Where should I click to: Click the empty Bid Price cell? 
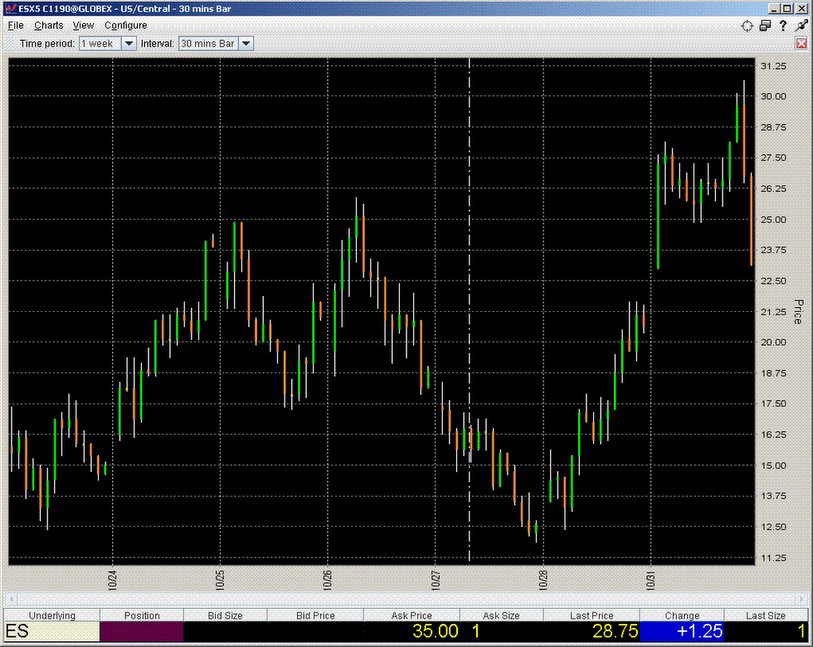click(x=315, y=631)
